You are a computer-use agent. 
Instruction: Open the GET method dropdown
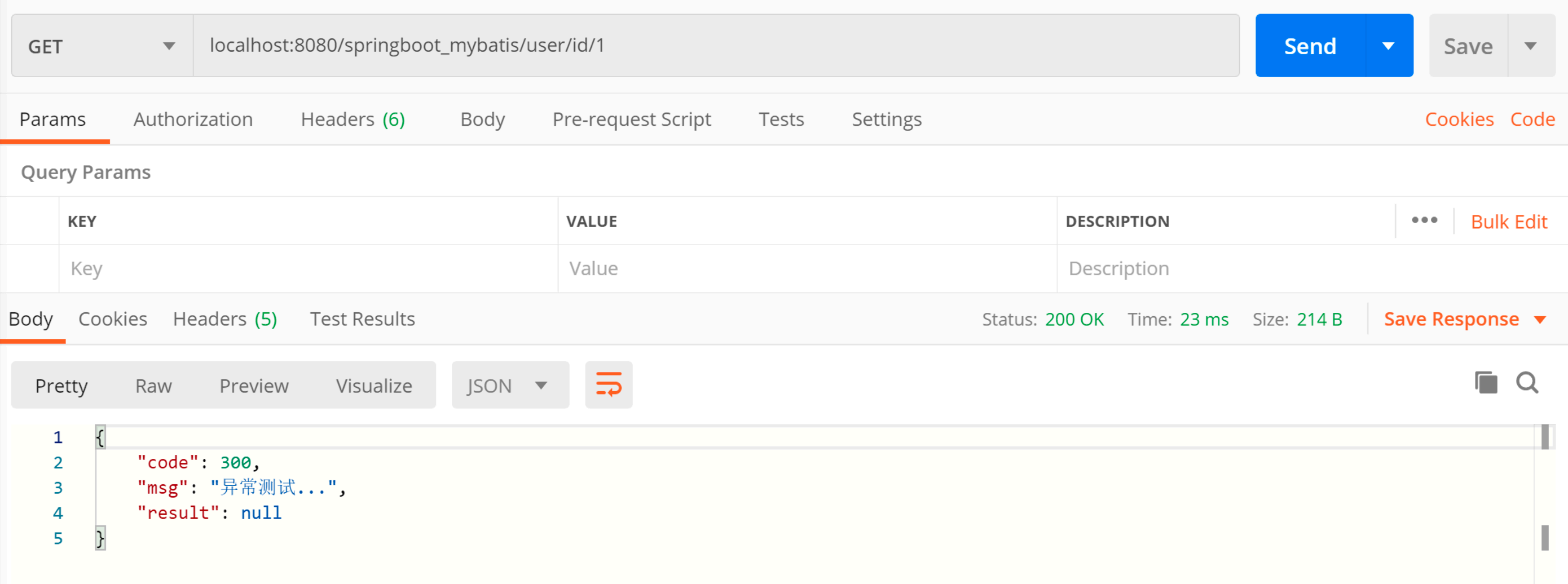tap(102, 46)
